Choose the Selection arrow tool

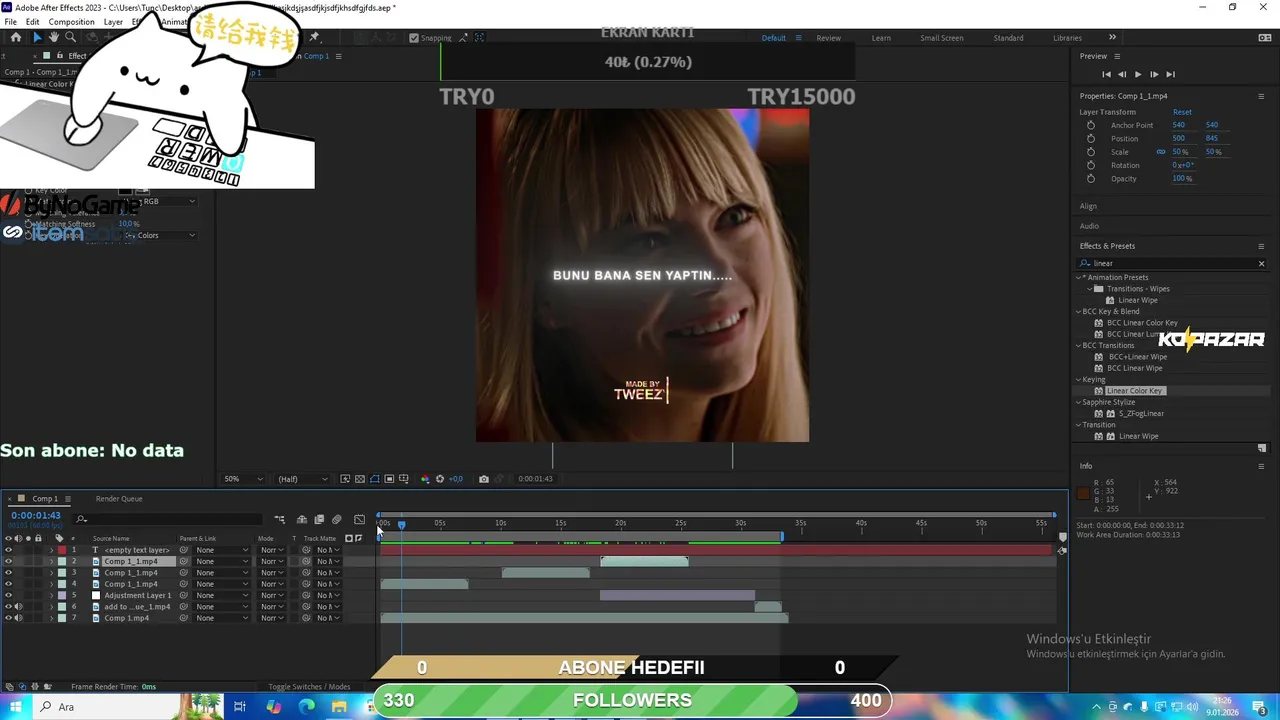[37, 37]
